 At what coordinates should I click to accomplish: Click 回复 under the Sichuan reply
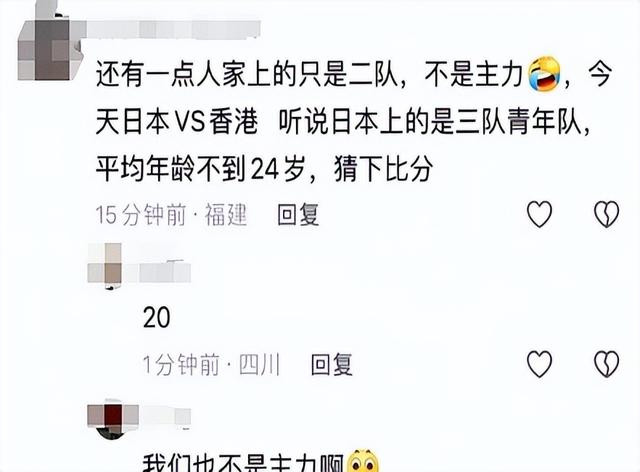pyautogui.click(x=331, y=364)
